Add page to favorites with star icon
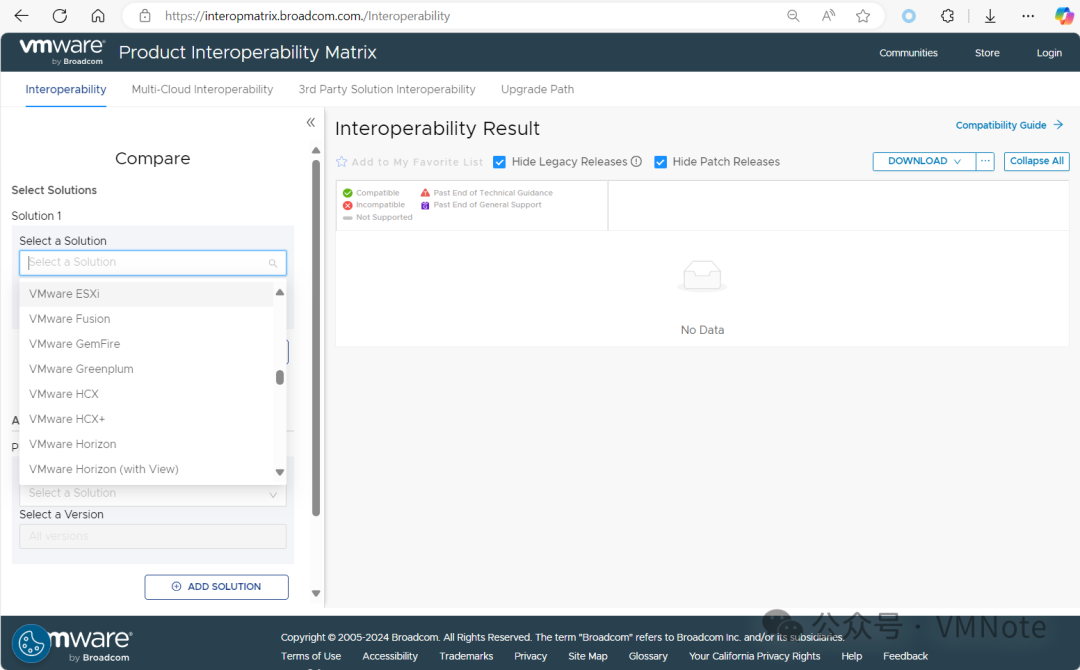The width and height of the screenshot is (1080, 670). [x=863, y=16]
